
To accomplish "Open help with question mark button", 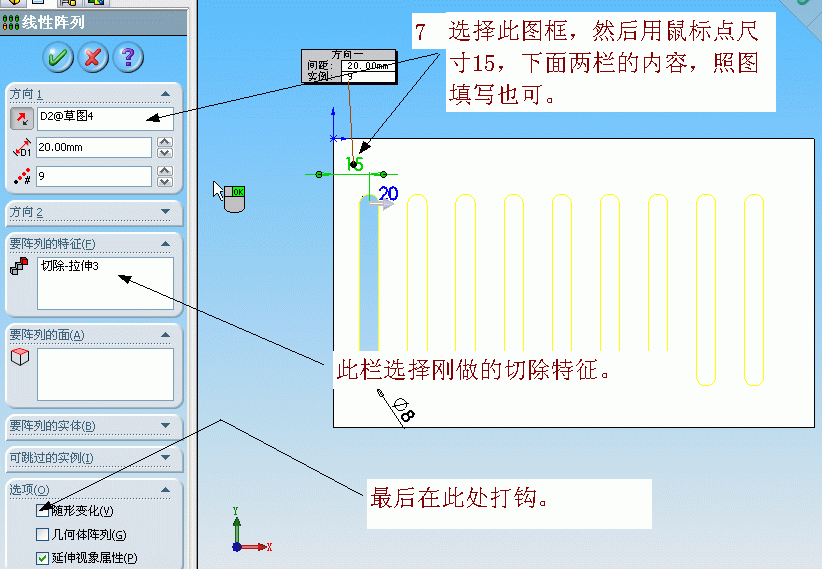I will click(x=128, y=57).
